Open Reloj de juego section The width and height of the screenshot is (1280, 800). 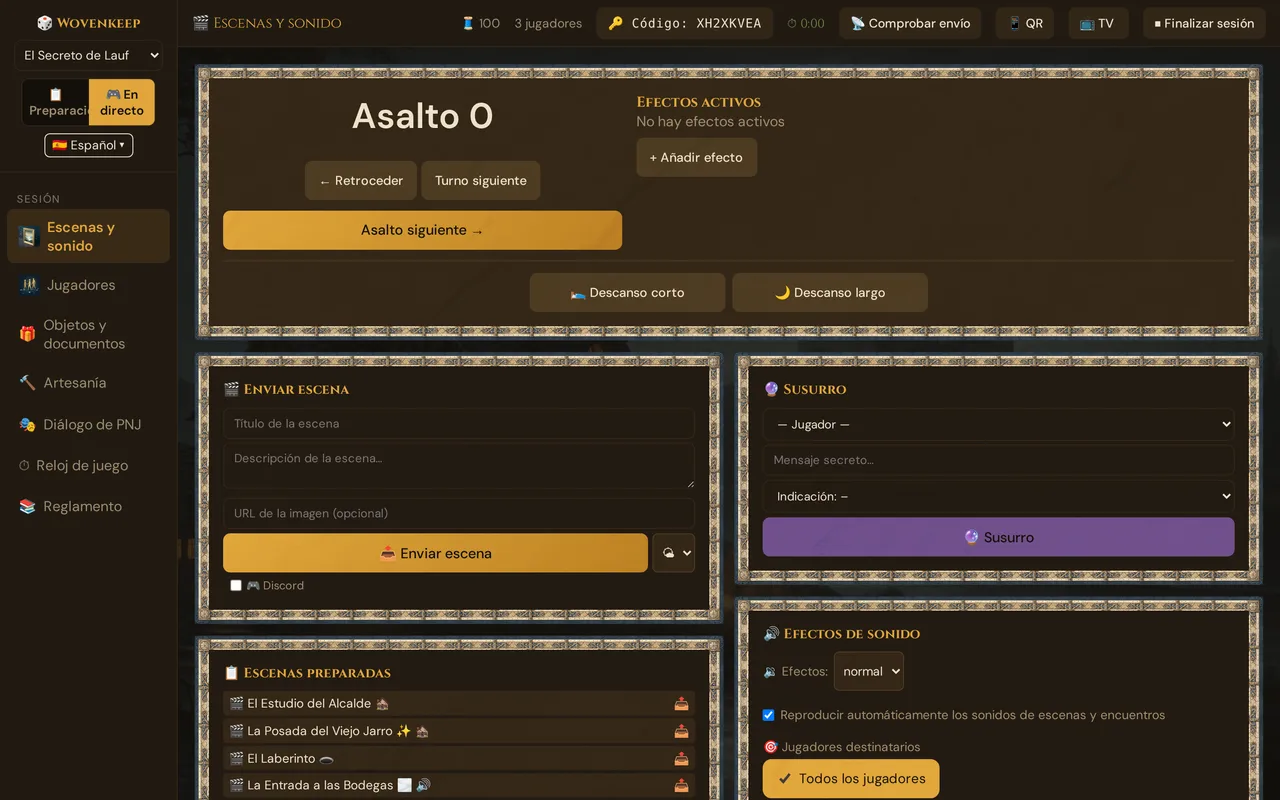click(88, 466)
